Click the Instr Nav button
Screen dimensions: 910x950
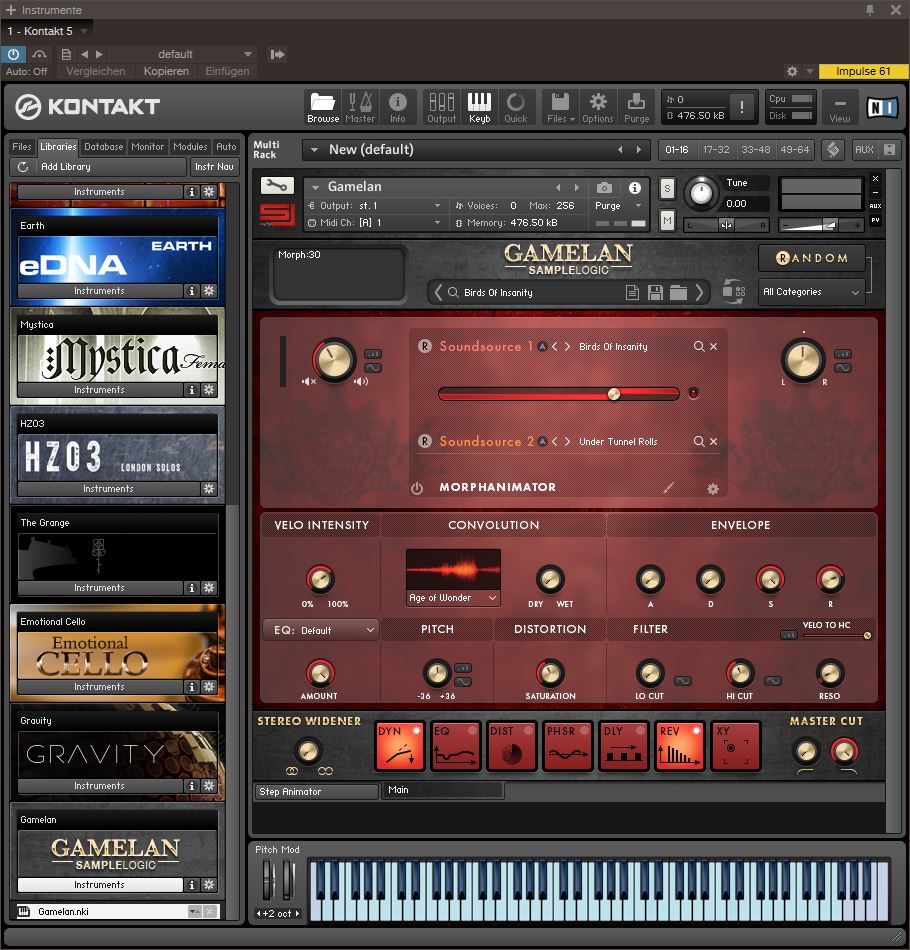[214, 167]
